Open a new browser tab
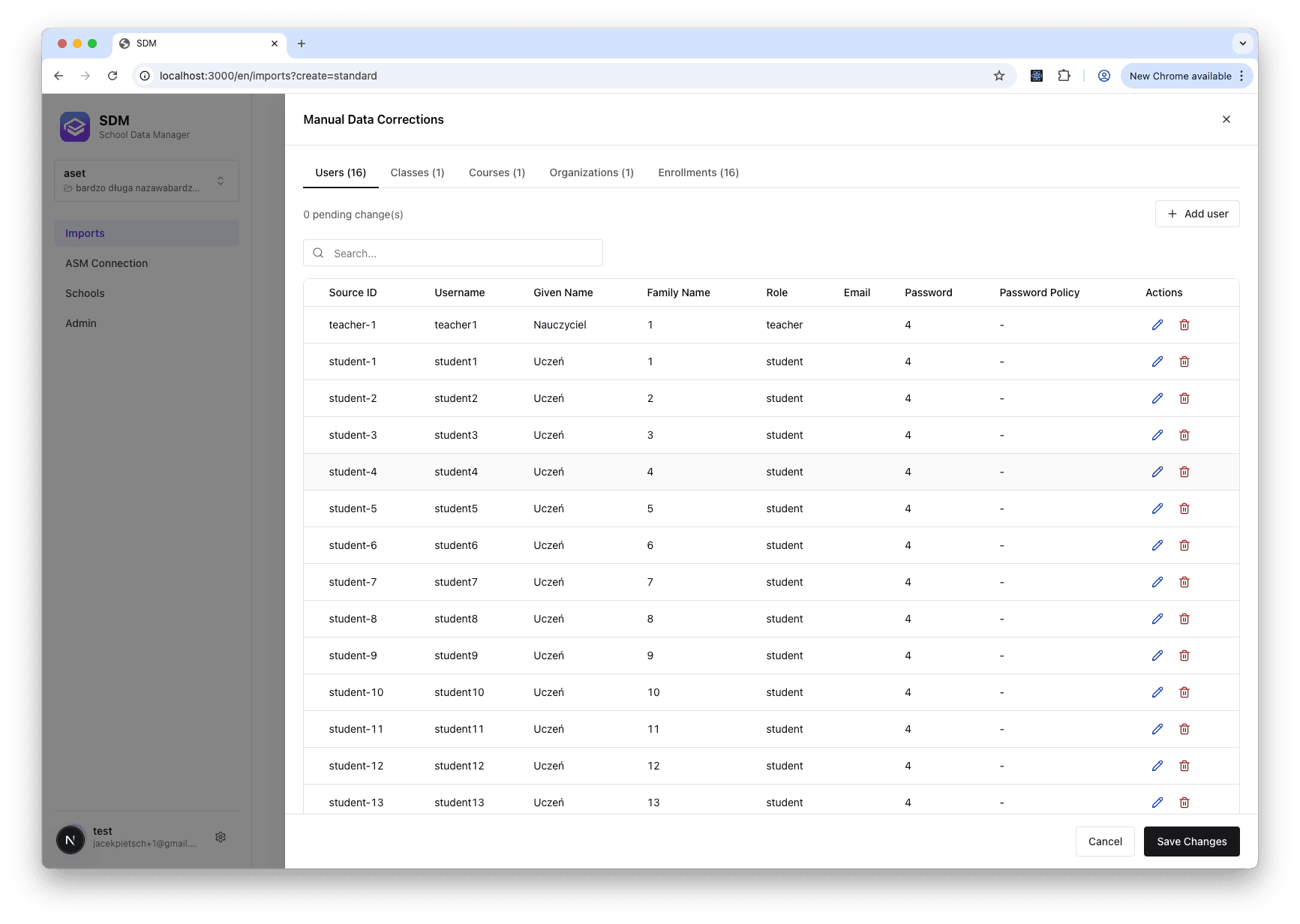 coord(302,43)
